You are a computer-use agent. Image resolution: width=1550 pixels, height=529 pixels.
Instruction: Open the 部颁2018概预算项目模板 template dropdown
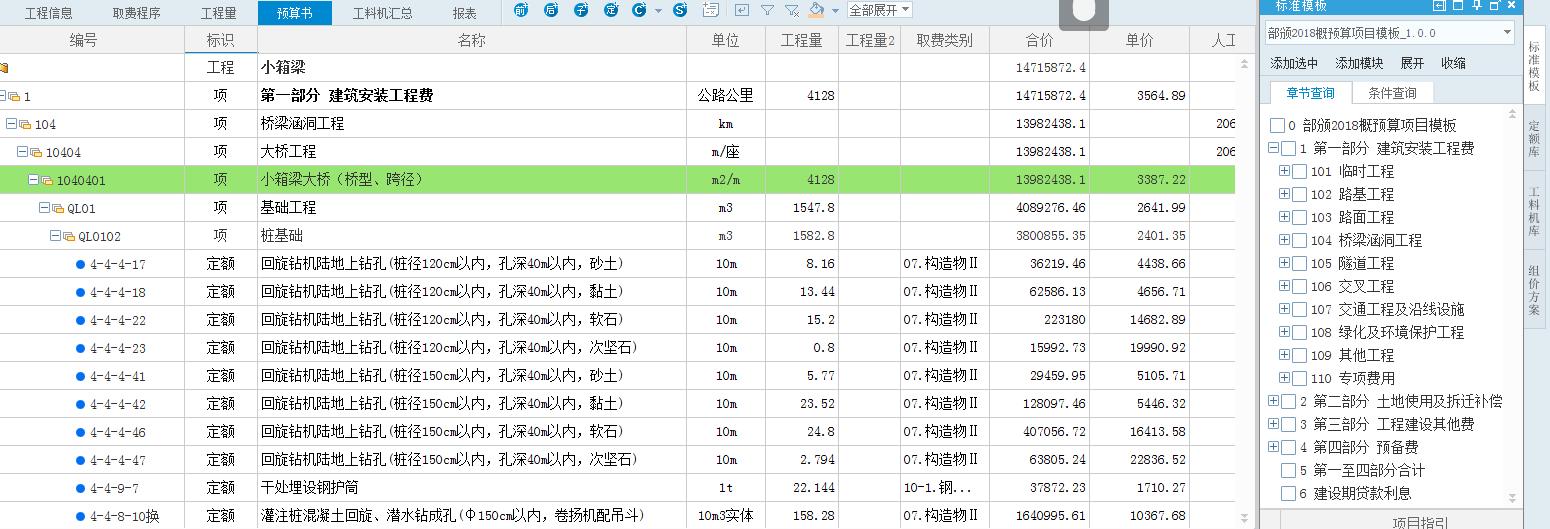point(1507,33)
